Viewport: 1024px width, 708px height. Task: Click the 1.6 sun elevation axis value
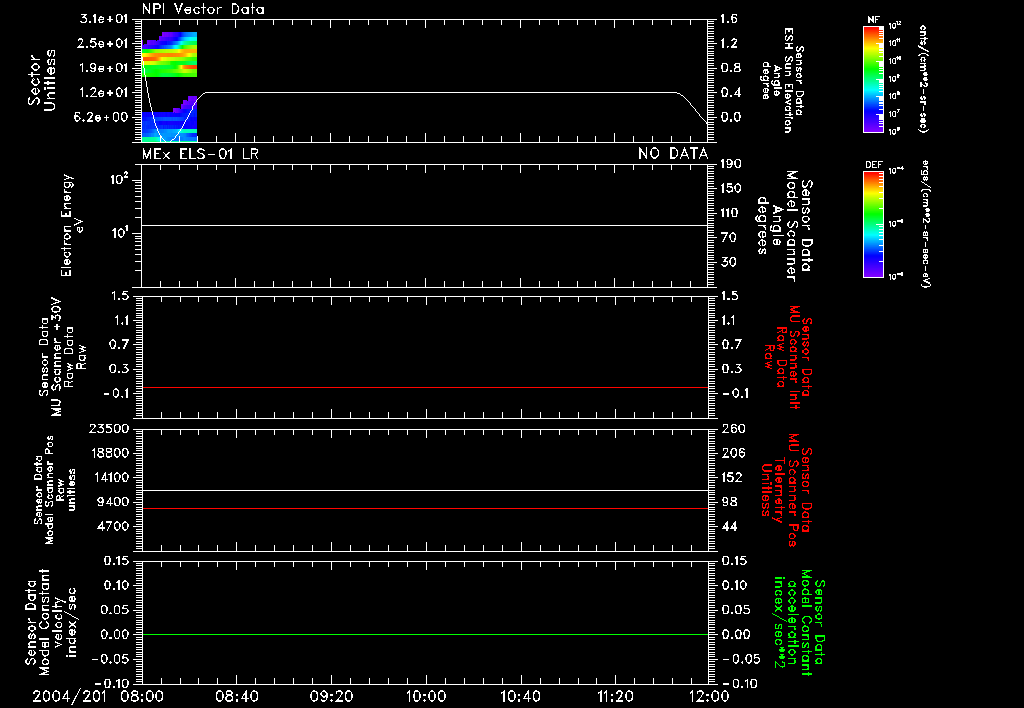click(x=729, y=19)
